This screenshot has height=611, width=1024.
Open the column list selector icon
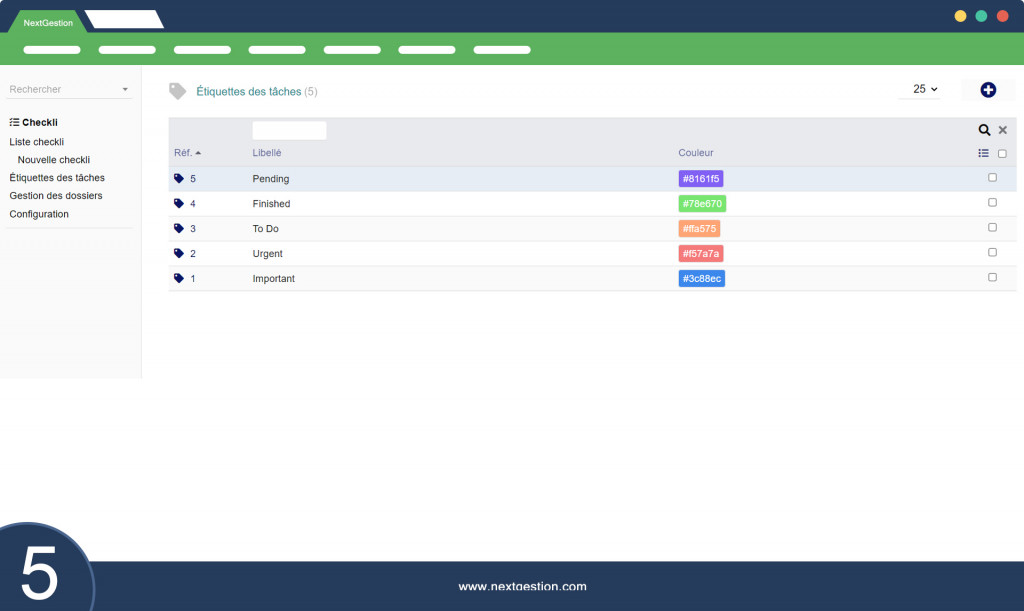tap(984, 153)
